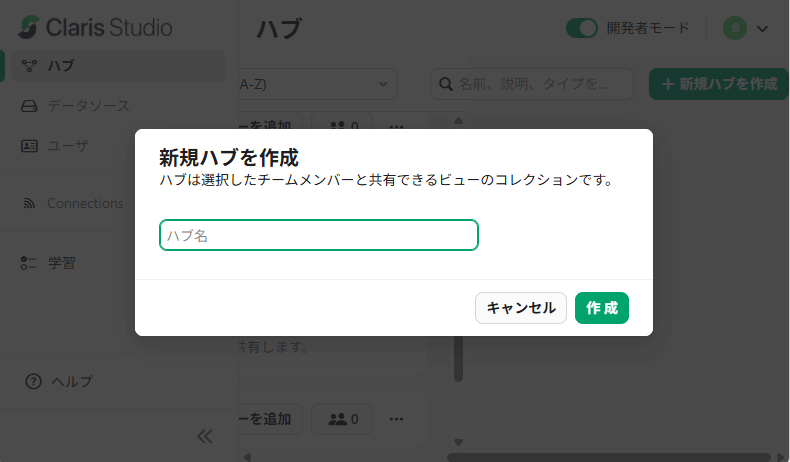Click the データソース drive icon

pos(29,106)
